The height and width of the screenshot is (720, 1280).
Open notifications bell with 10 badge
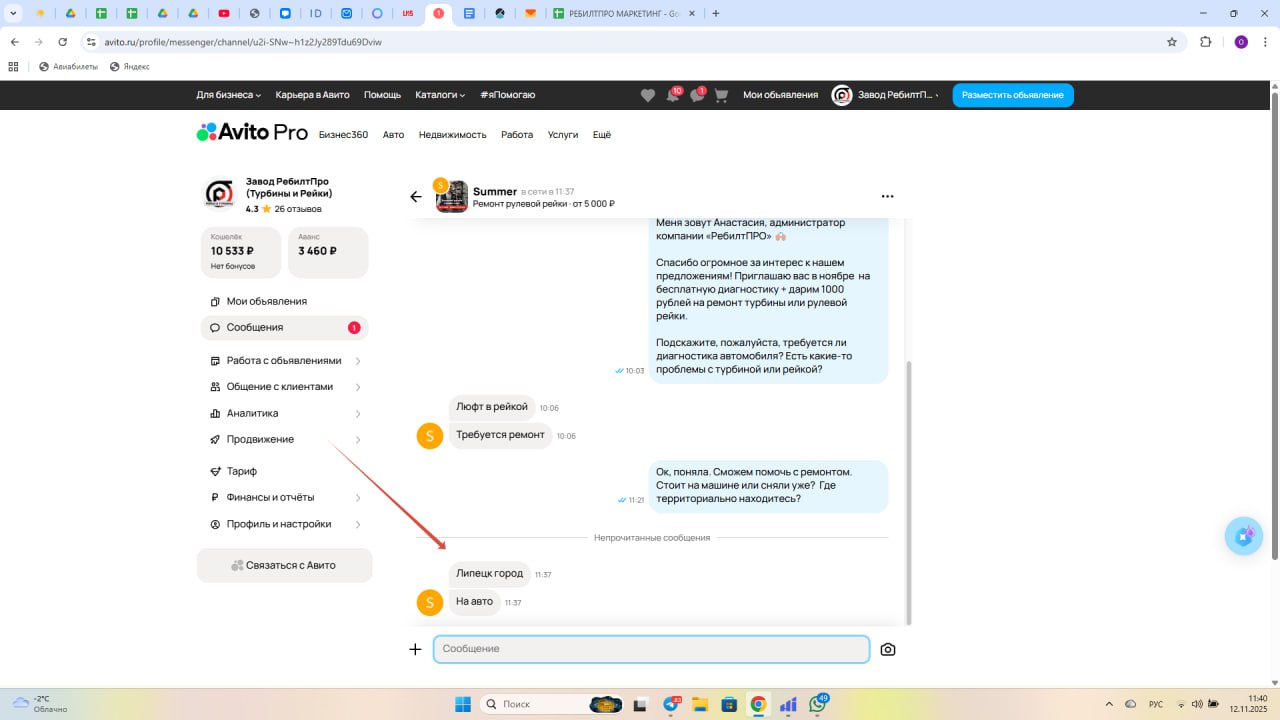673,95
